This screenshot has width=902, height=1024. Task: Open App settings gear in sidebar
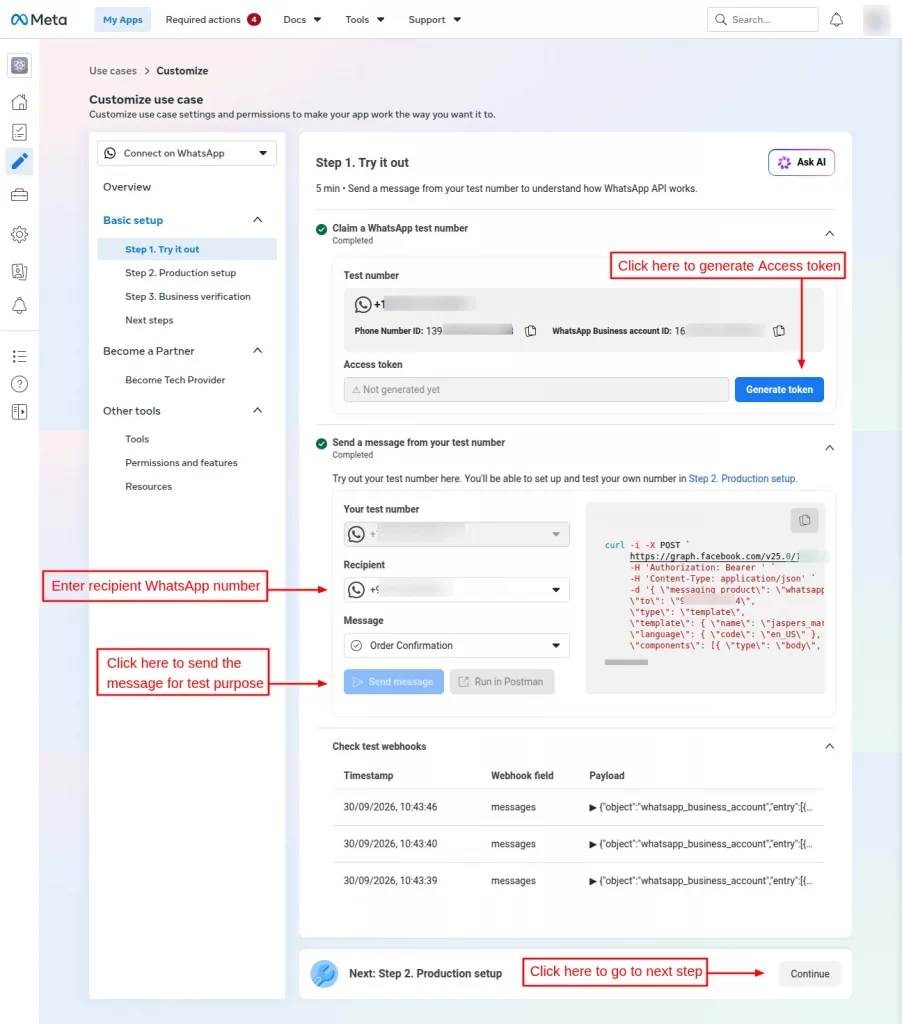pos(20,234)
